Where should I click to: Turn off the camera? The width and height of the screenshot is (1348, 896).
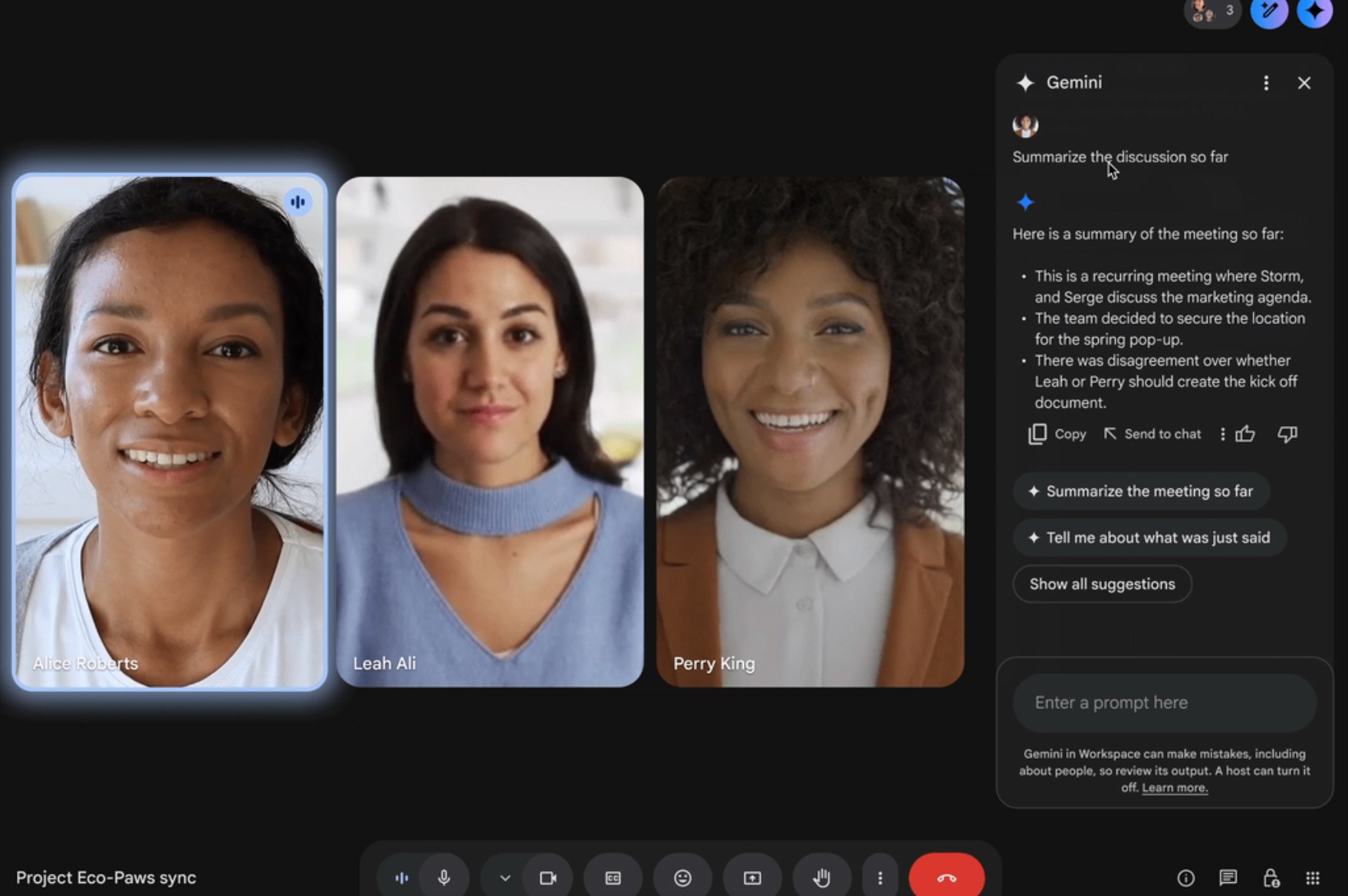547,878
